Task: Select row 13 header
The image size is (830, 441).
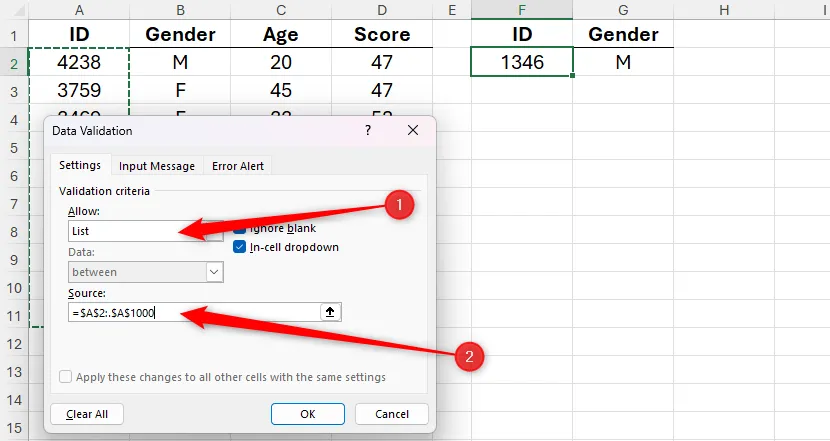Action: click(x=14, y=371)
